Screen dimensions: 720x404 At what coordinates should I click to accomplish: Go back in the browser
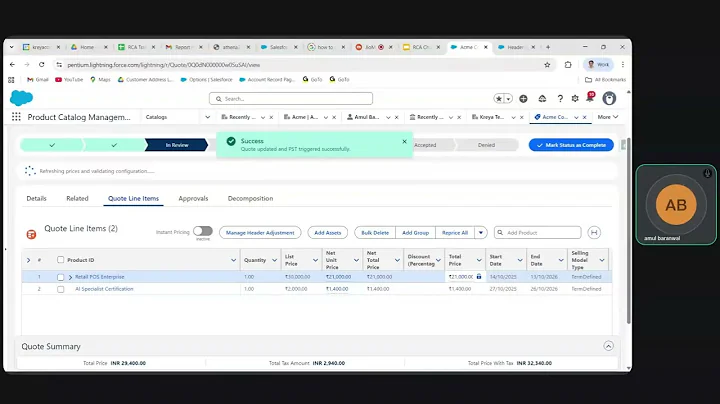tap(12, 65)
